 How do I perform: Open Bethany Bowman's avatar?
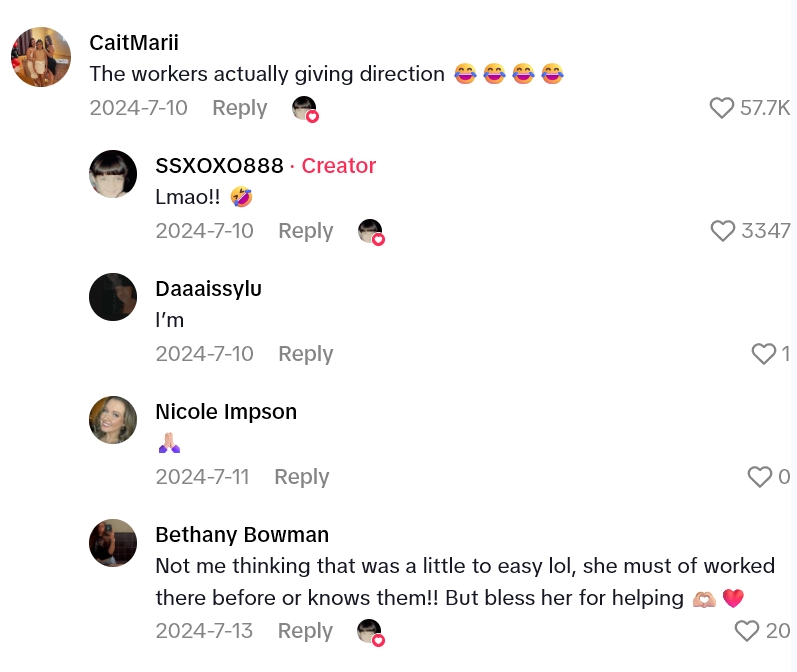click(x=113, y=543)
